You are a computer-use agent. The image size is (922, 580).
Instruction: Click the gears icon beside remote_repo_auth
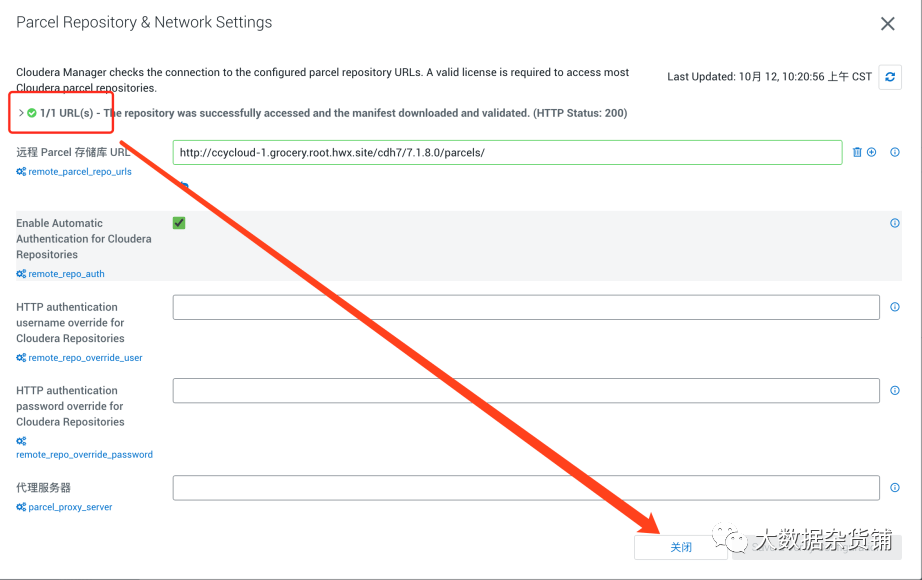(x=21, y=274)
